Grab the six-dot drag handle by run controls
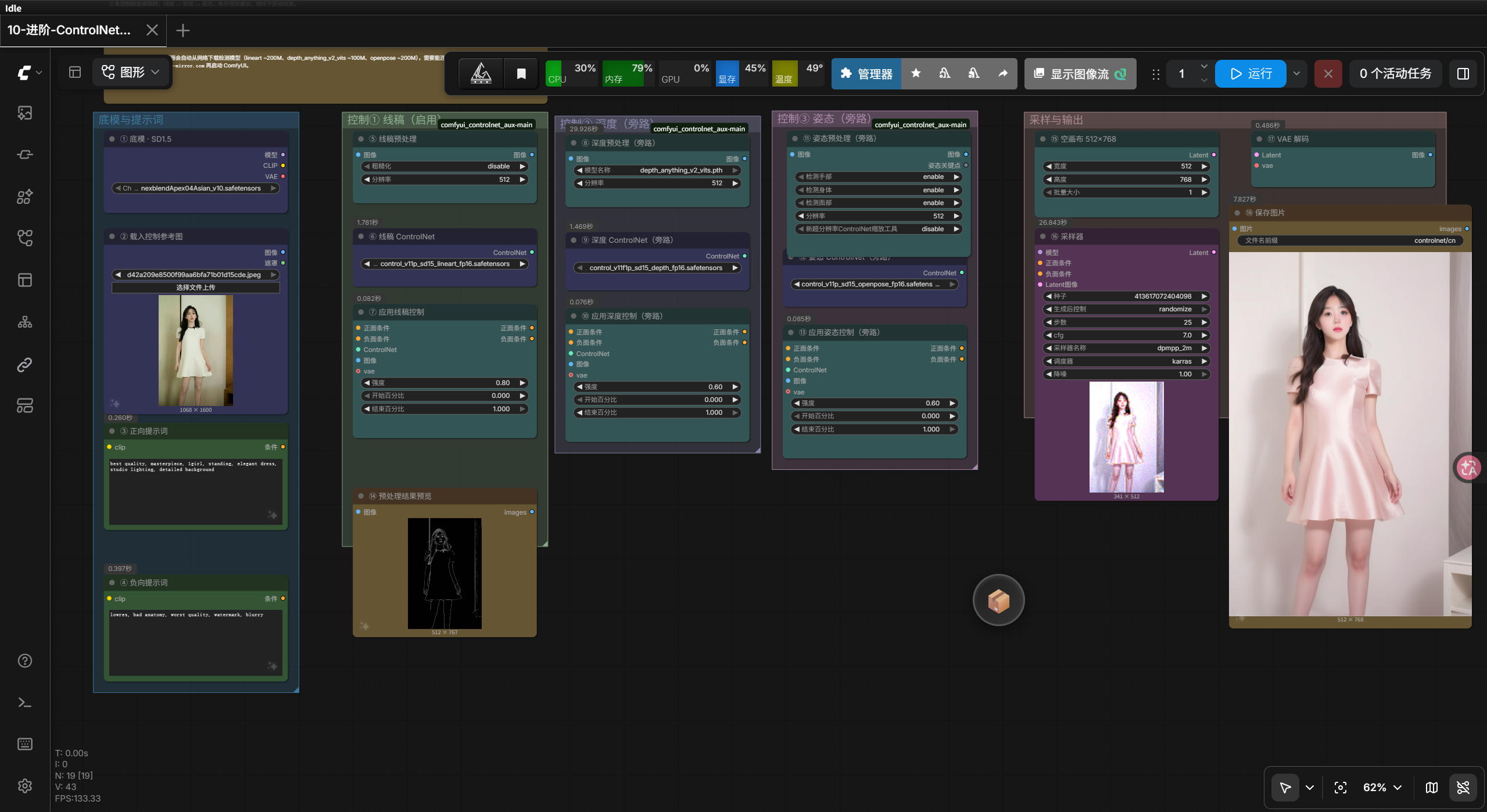The image size is (1487, 812). (1156, 74)
